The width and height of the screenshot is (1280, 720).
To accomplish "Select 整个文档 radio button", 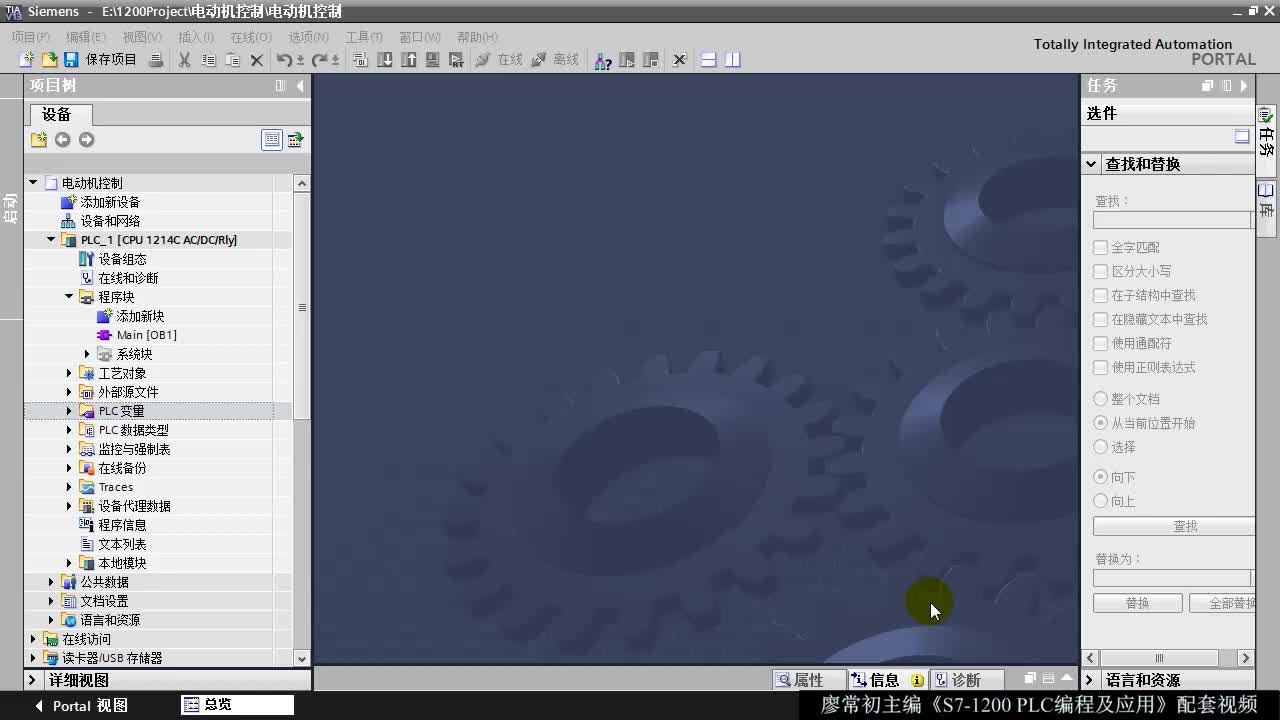I will [x=1100, y=399].
